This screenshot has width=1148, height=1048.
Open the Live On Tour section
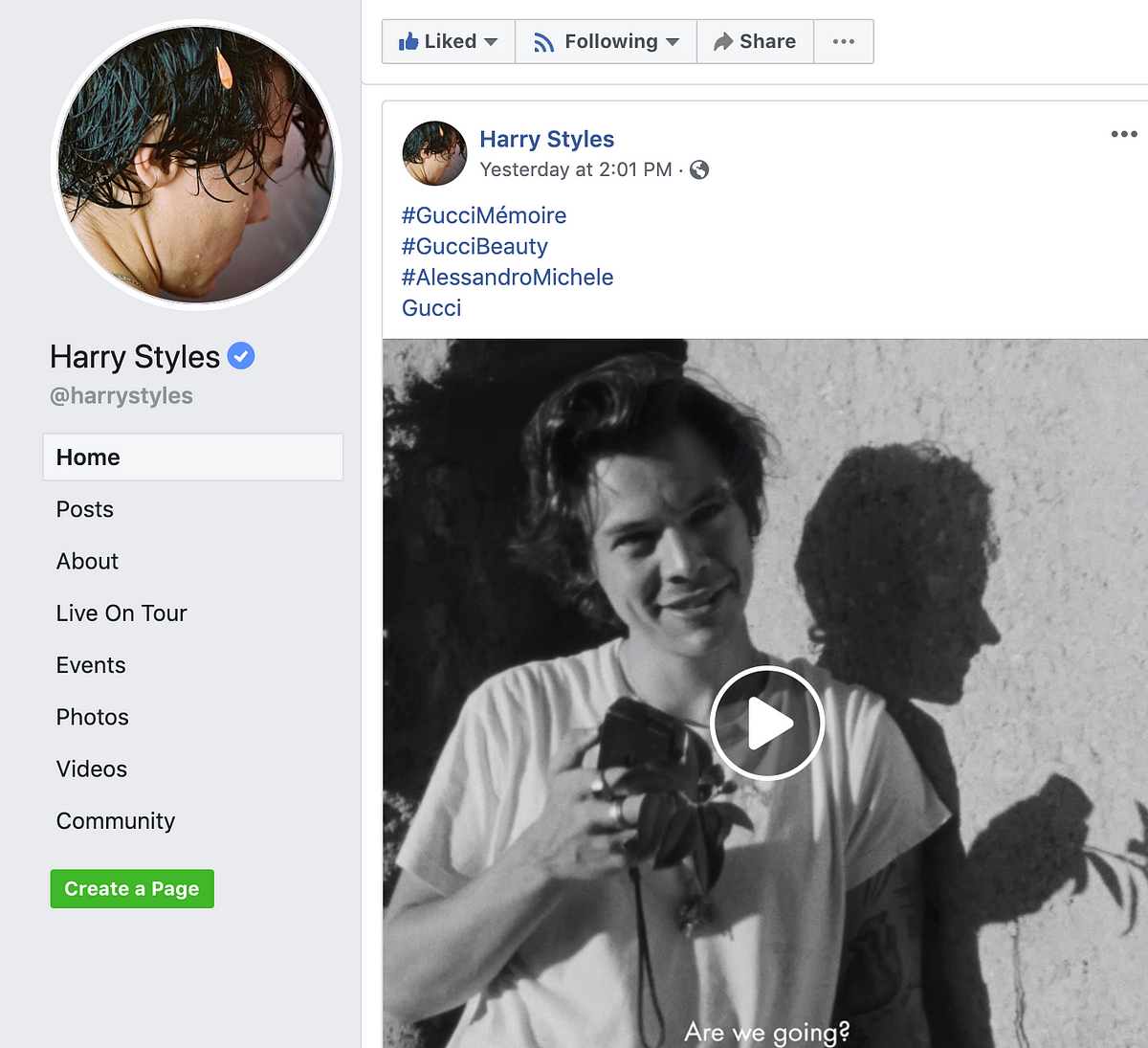(x=121, y=613)
